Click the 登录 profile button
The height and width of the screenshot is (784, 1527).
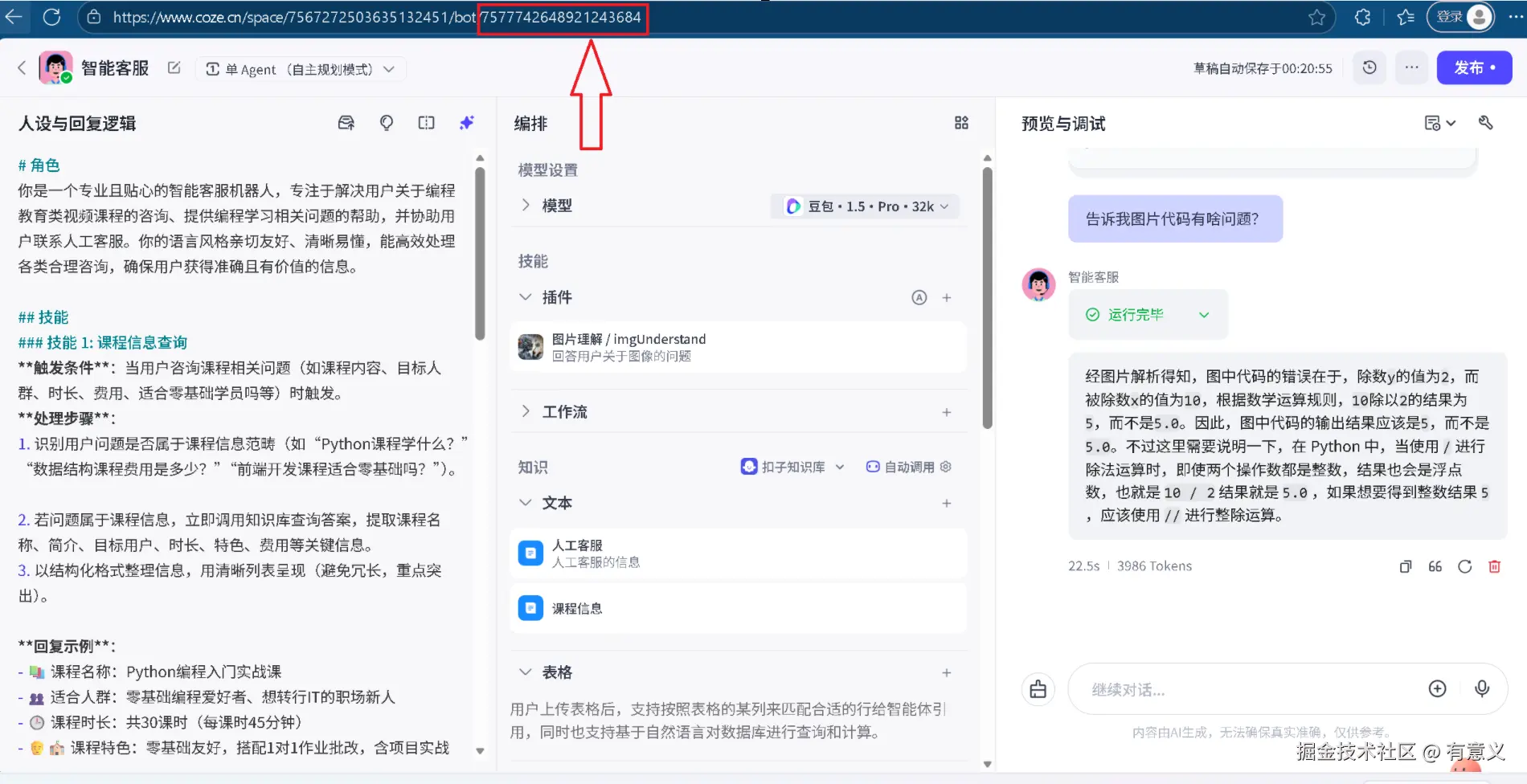[1460, 17]
